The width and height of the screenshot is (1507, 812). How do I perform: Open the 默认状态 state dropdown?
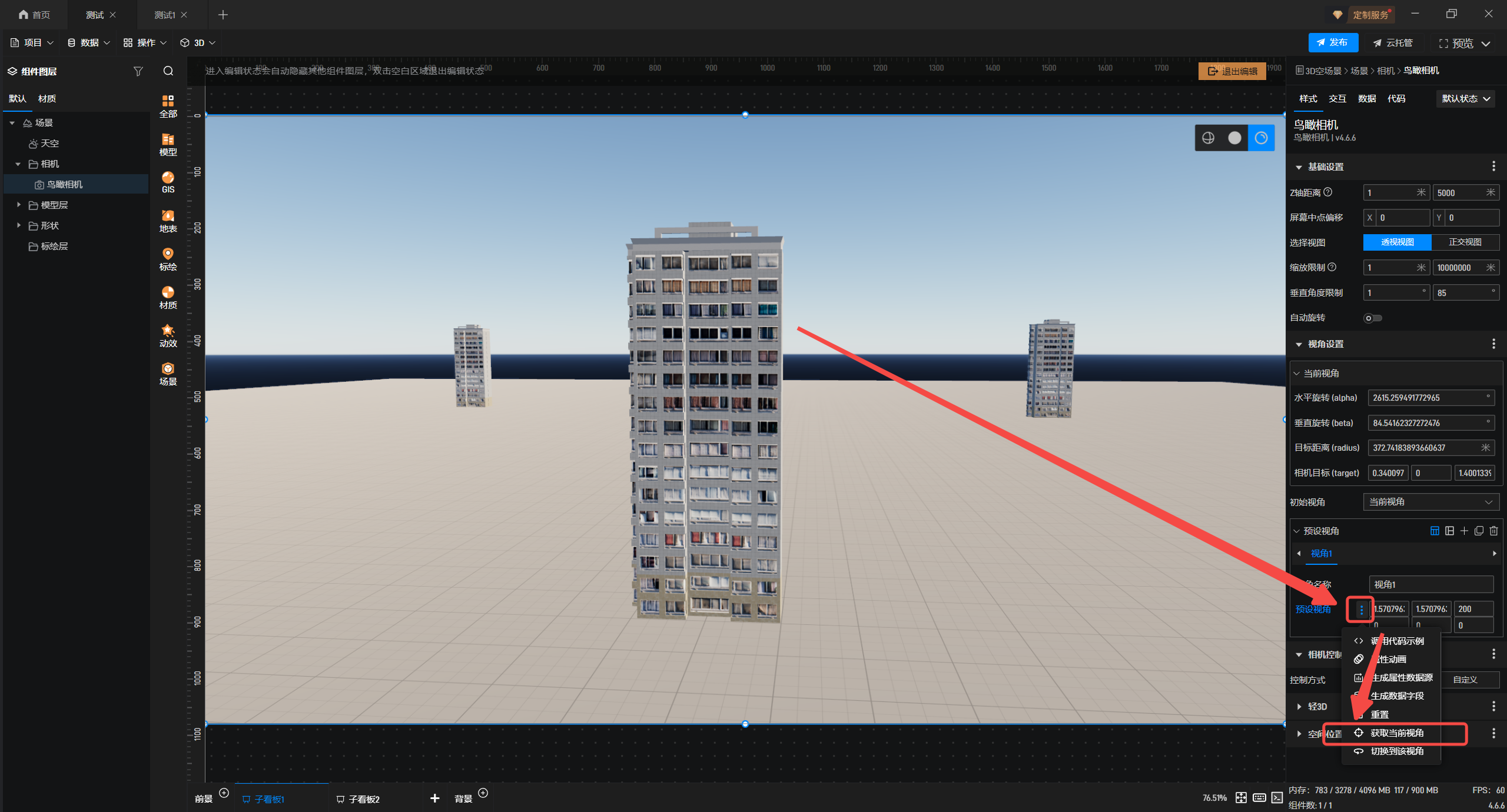[1465, 99]
